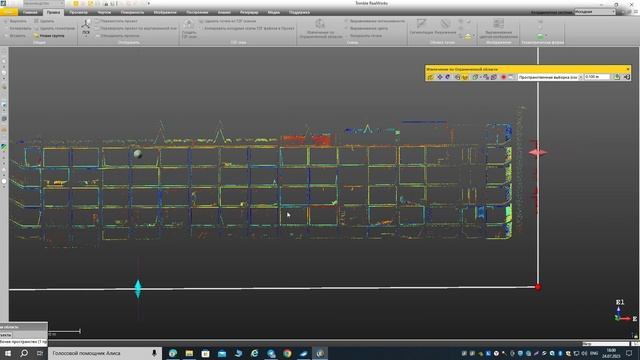640x360 pixels.
Task: Click the purple box icon in yellow toolbar
Action: pos(494,77)
